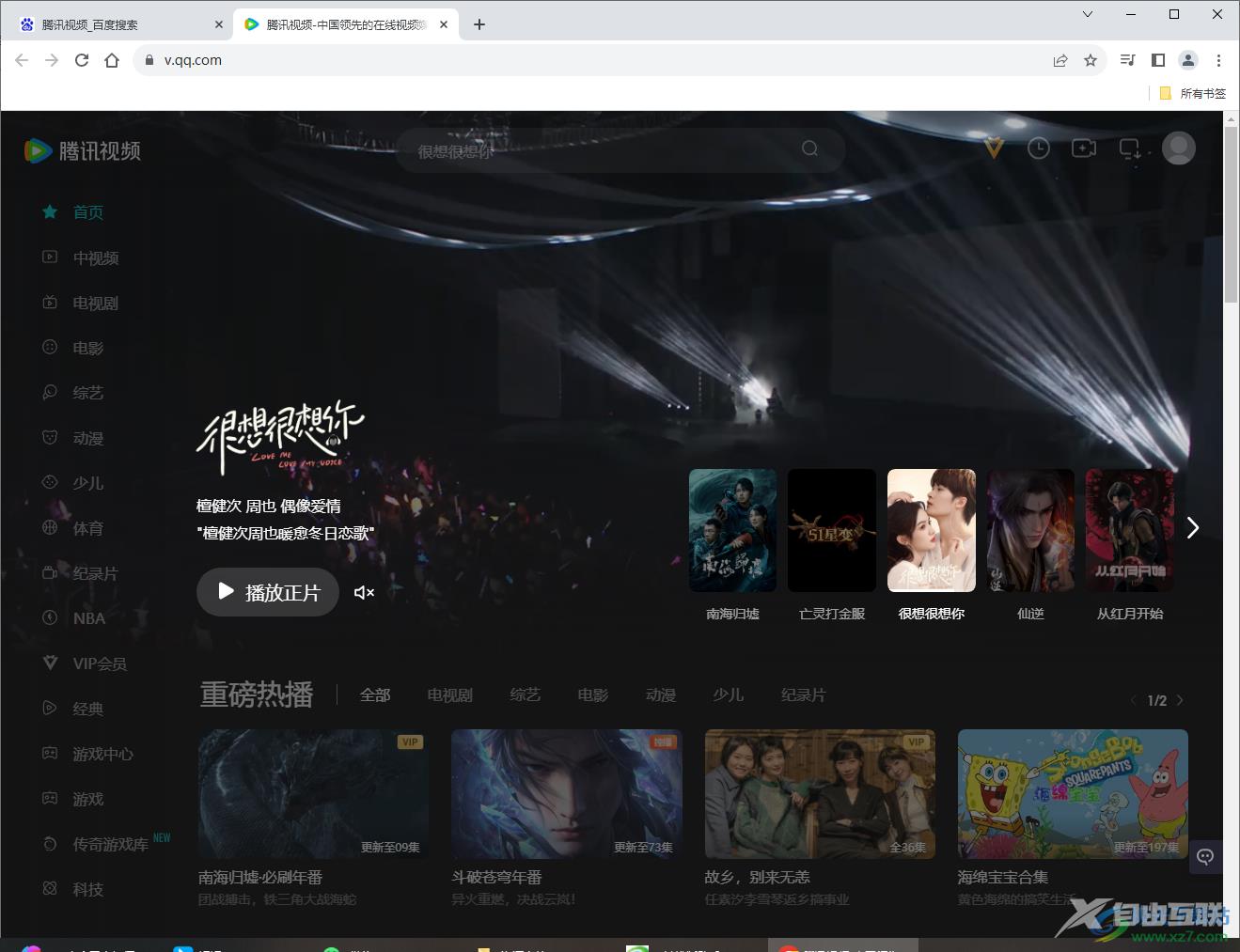This screenshot has height=952, width=1240.
Task: Select the 少儿 filter tab in 重磅热播
Action: (729, 695)
